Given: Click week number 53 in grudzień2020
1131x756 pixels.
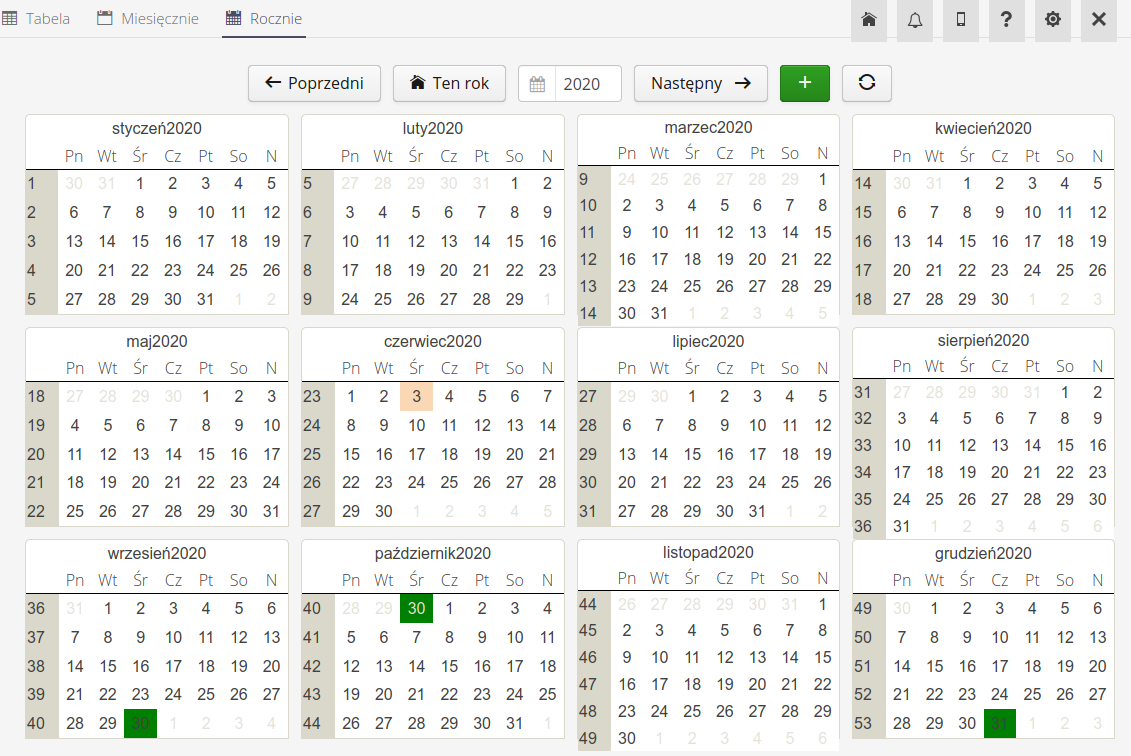Looking at the screenshot, I should [x=863, y=723].
